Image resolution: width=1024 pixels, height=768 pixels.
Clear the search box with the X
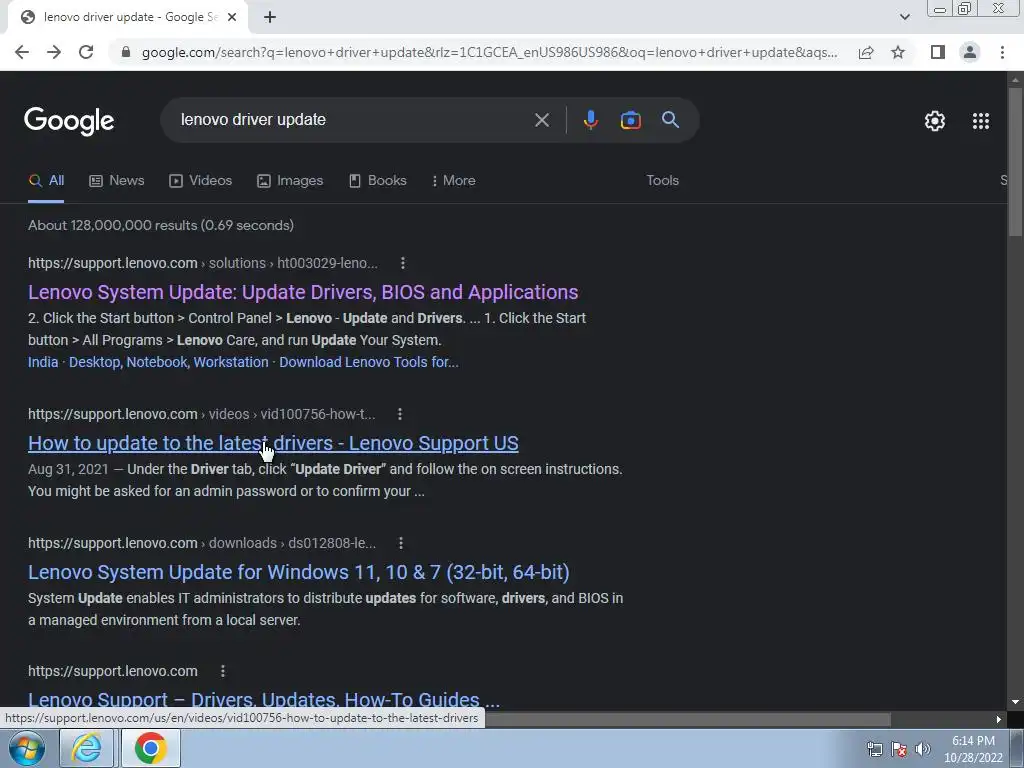coord(541,120)
